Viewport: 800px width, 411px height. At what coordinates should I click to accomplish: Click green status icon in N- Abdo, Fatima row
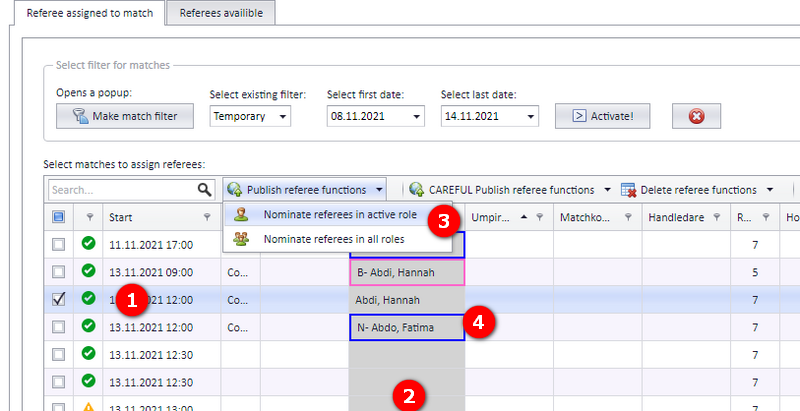(x=89, y=325)
